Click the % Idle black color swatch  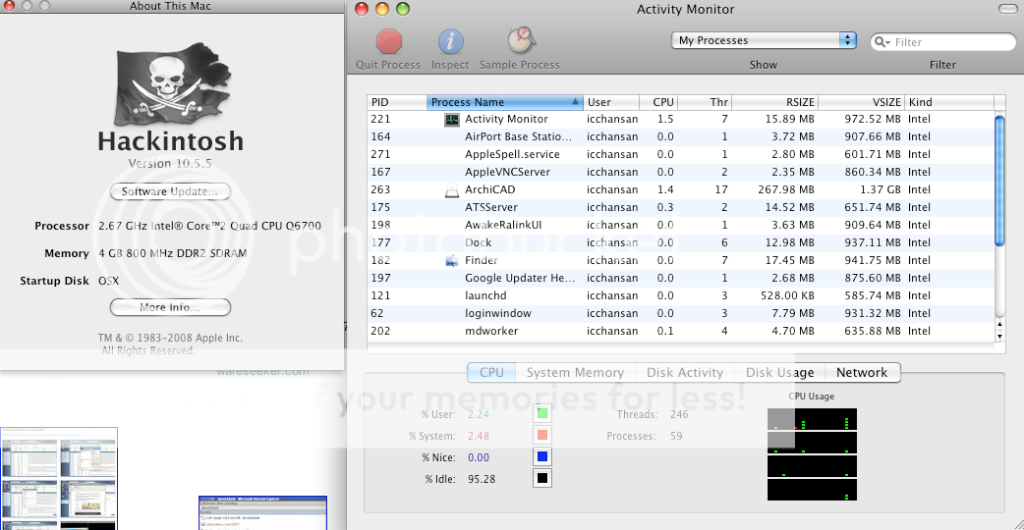tap(542, 478)
